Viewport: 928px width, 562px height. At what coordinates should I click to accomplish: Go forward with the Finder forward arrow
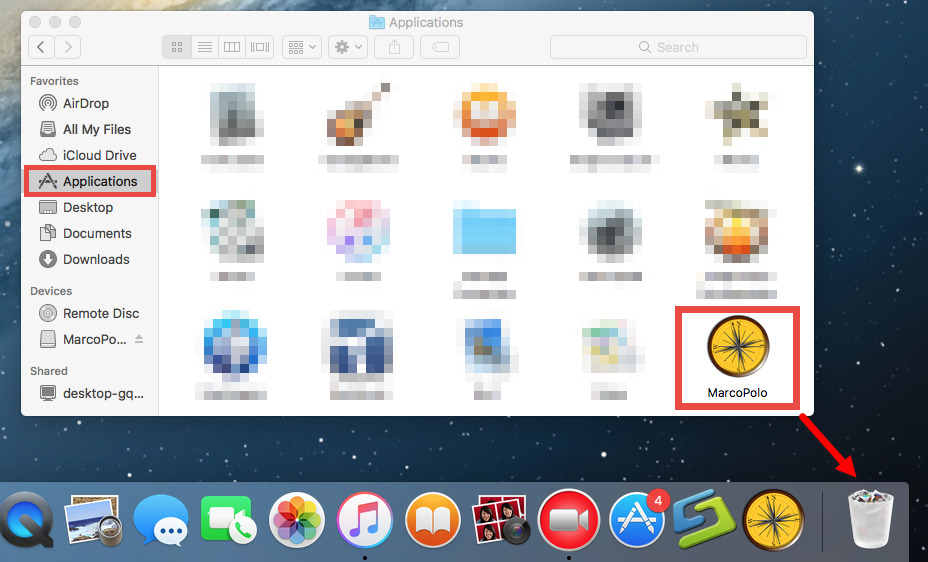(x=68, y=47)
